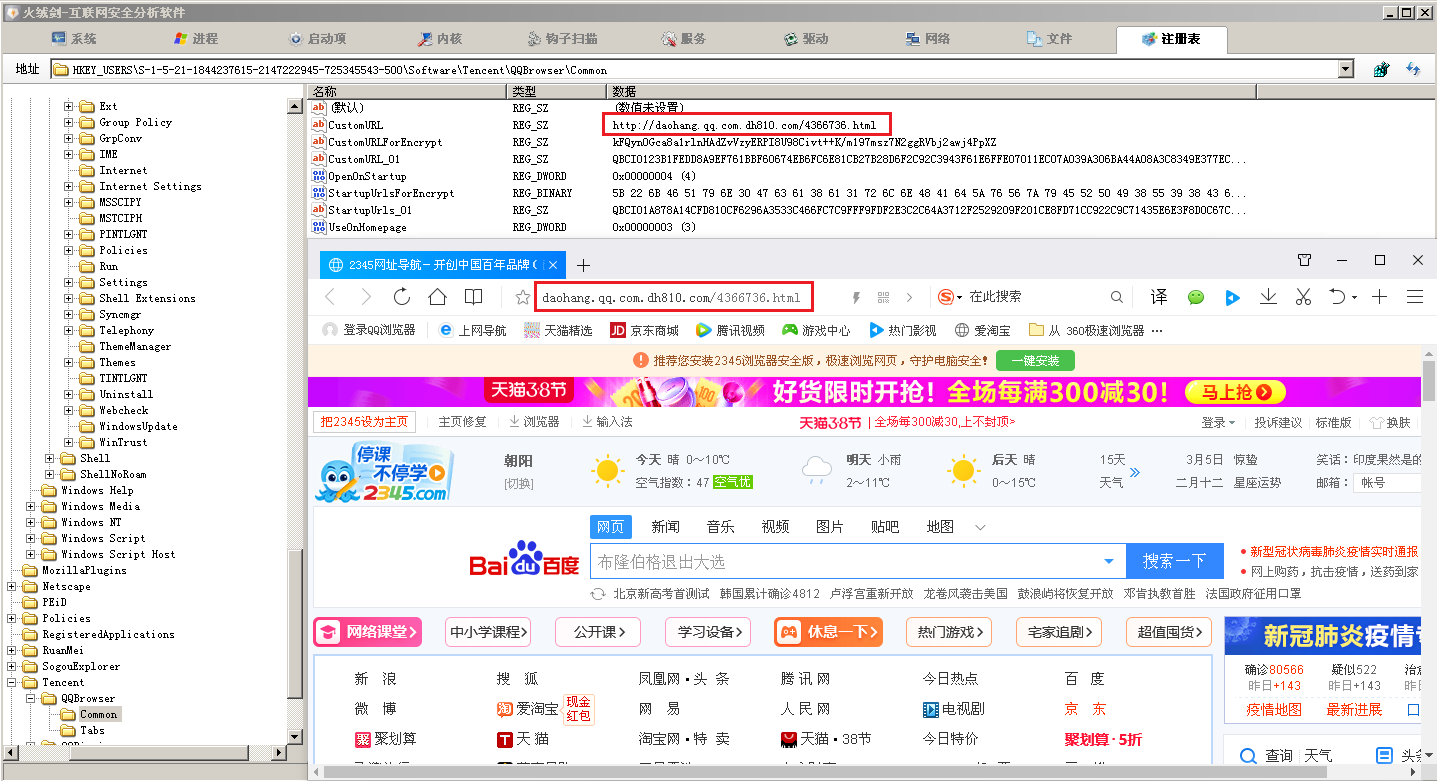This screenshot has height=781, width=1437.
Task: Open the browser hamburger menu
Action: [1414, 297]
